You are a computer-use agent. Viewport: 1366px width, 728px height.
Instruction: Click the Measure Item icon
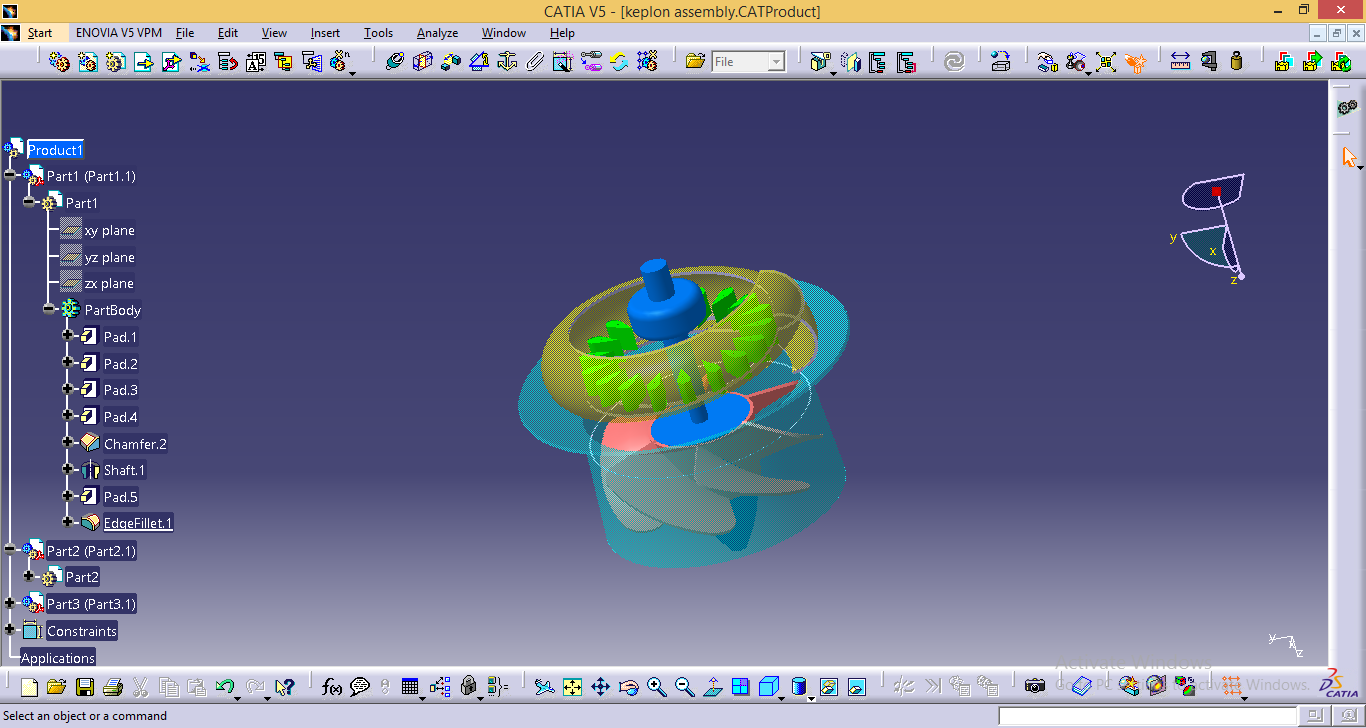click(1209, 62)
